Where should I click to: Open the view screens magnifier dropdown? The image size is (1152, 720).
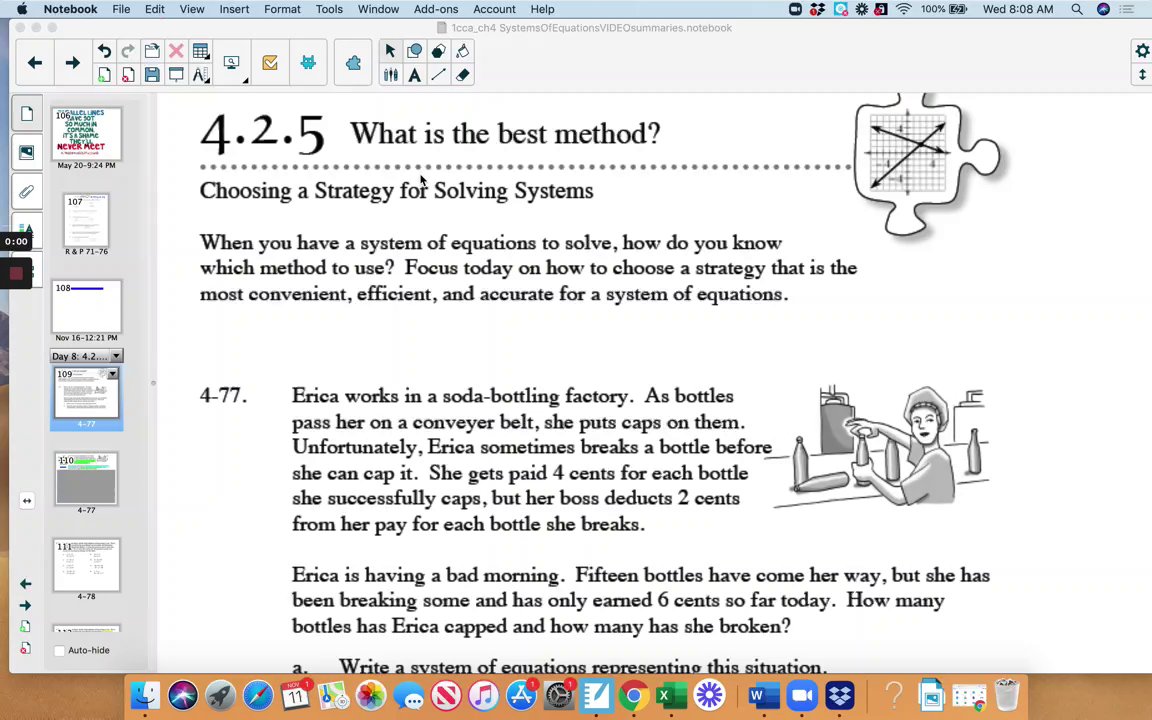coord(233,64)
